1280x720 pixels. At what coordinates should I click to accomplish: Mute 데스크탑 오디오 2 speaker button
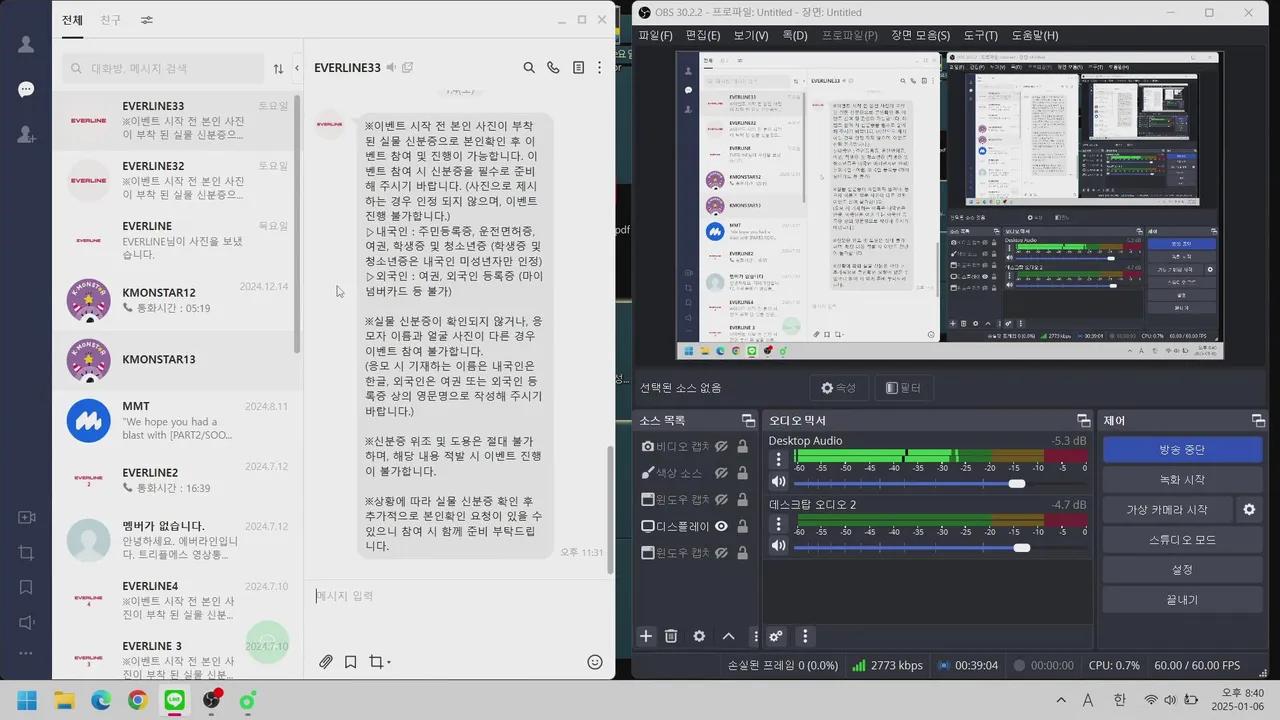[x=778, y=545]
